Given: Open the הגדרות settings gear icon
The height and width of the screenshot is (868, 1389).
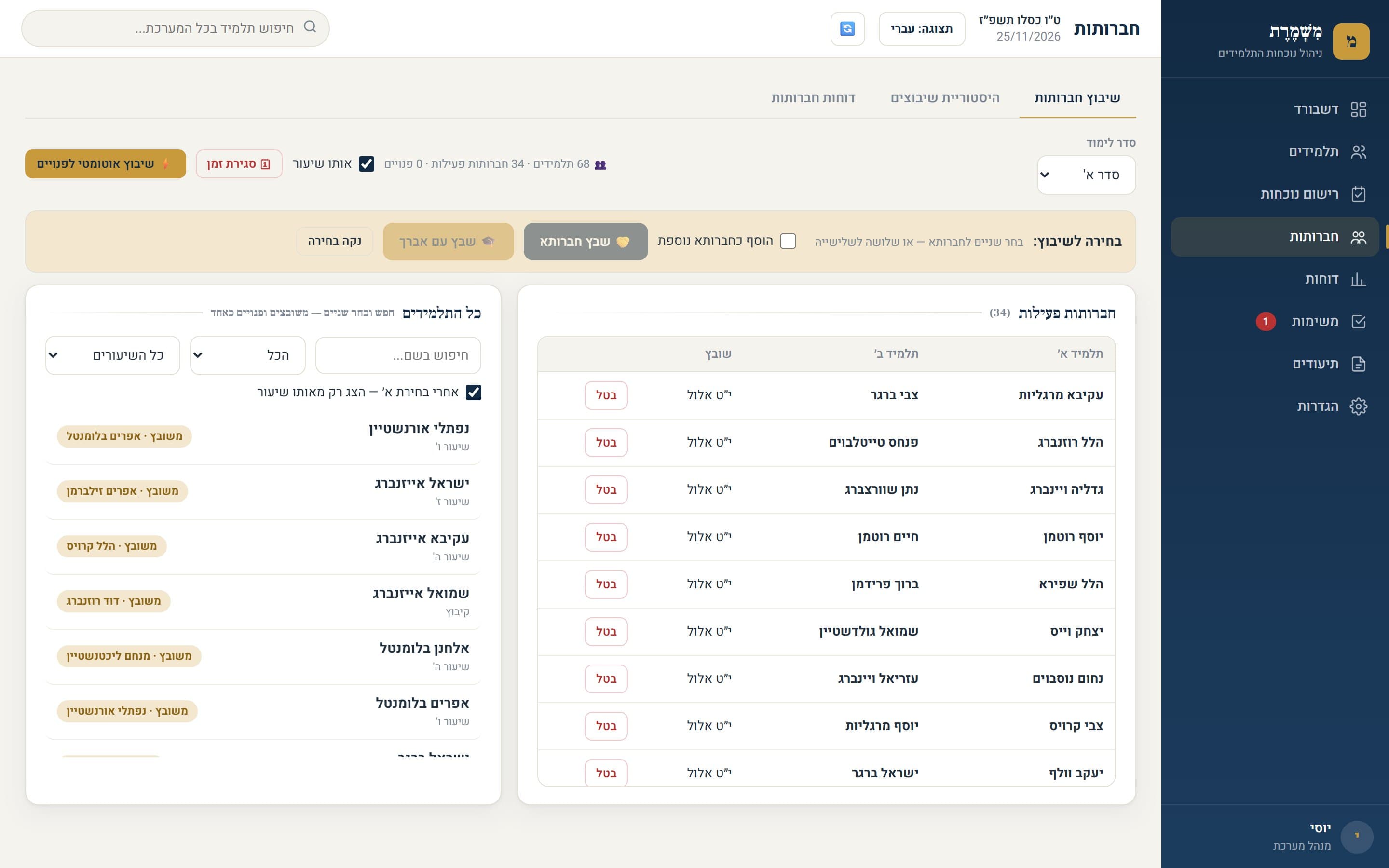Looking at the screenshot, I should point(1358,407).
